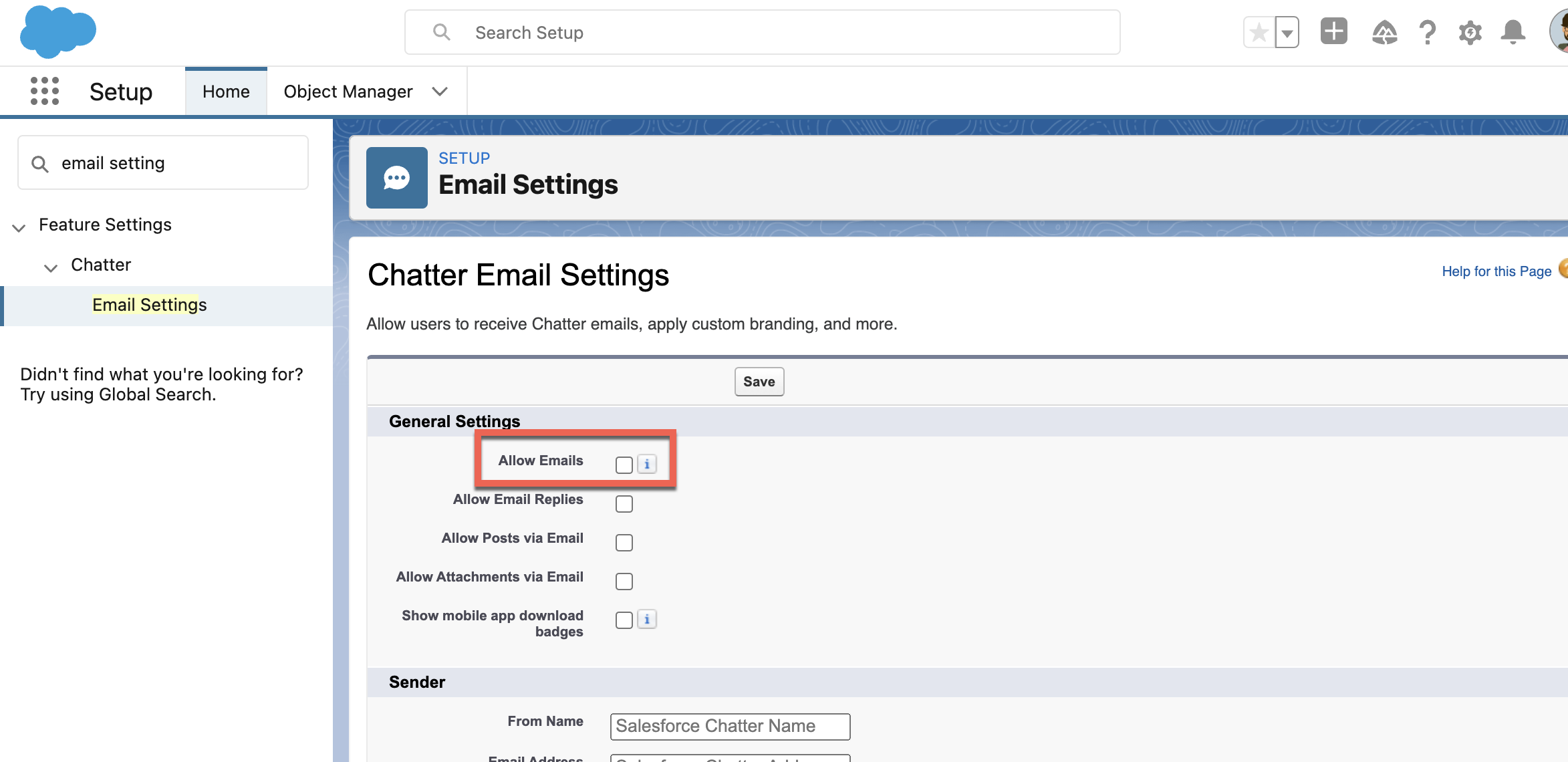Click the From Name input field
The width and height of the screenshot is (1568, 762).
pos(730,727)
